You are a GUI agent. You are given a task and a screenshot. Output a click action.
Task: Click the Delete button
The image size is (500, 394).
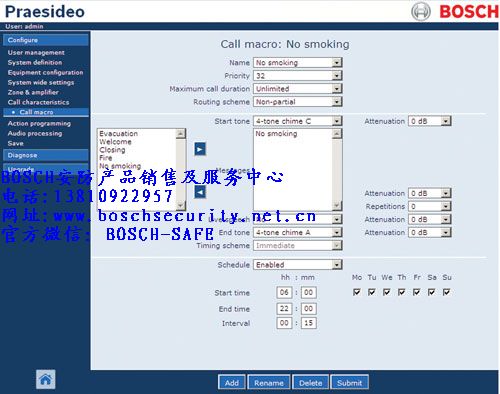point(310,382)
